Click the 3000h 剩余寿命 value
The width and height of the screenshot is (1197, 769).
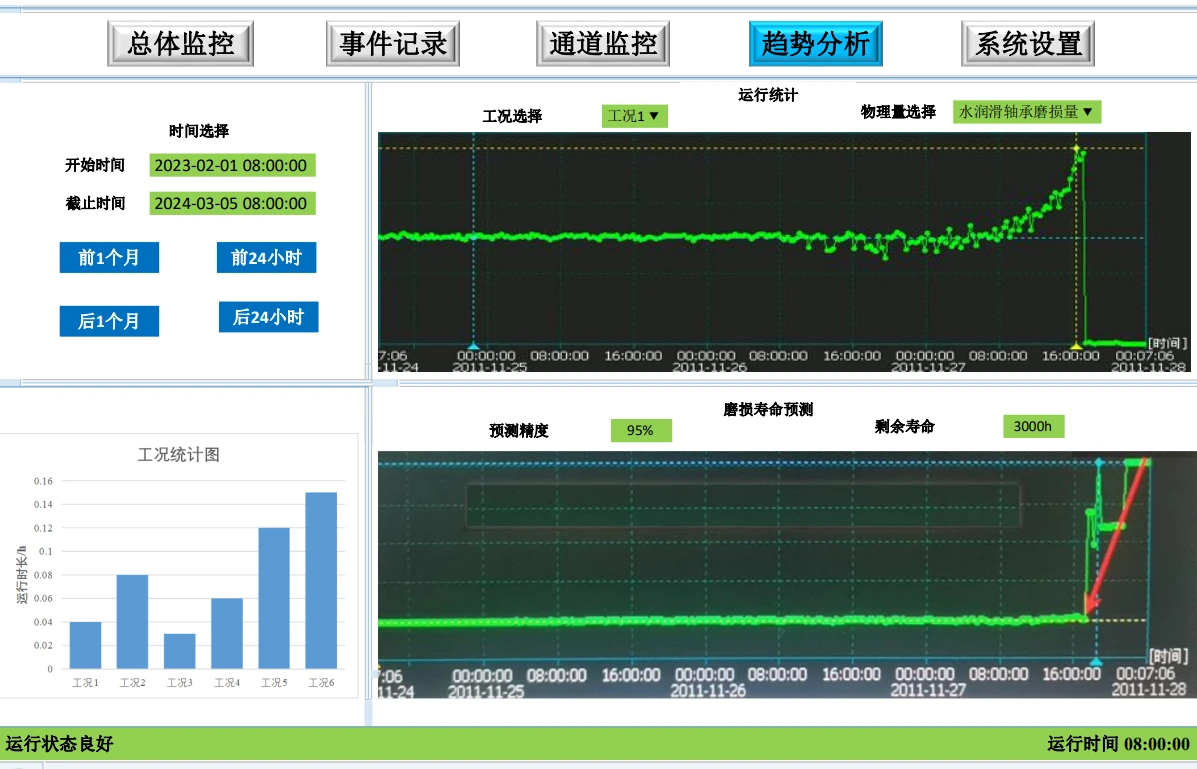(x=1034, y=426)
